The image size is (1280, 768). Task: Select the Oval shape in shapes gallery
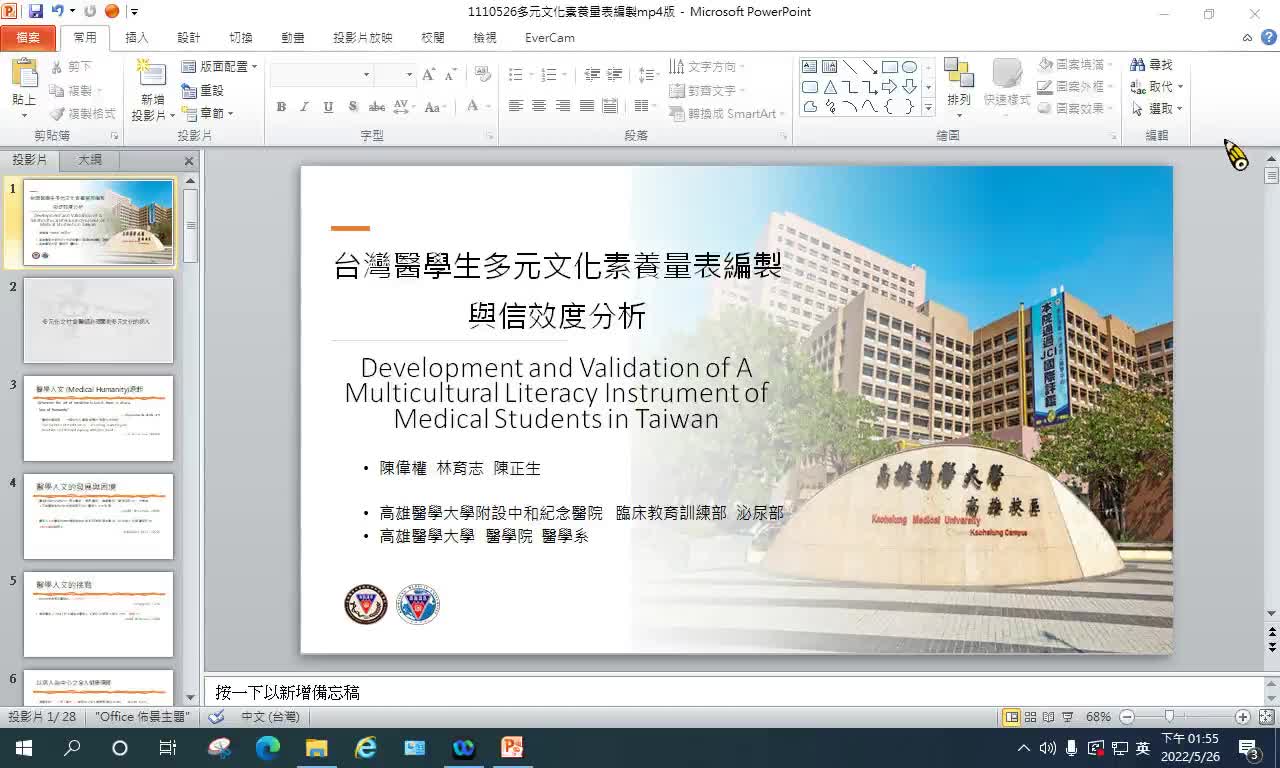(909, 67)
